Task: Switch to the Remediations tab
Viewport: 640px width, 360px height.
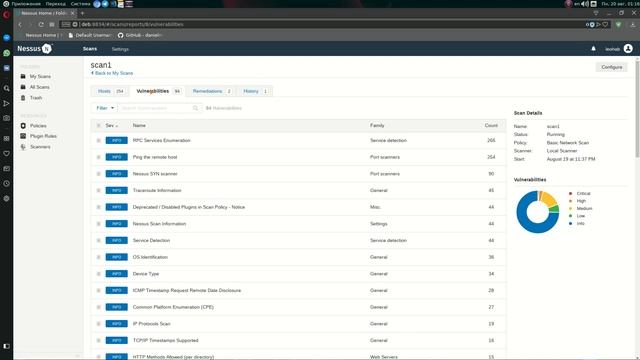Action: point(211,91)
